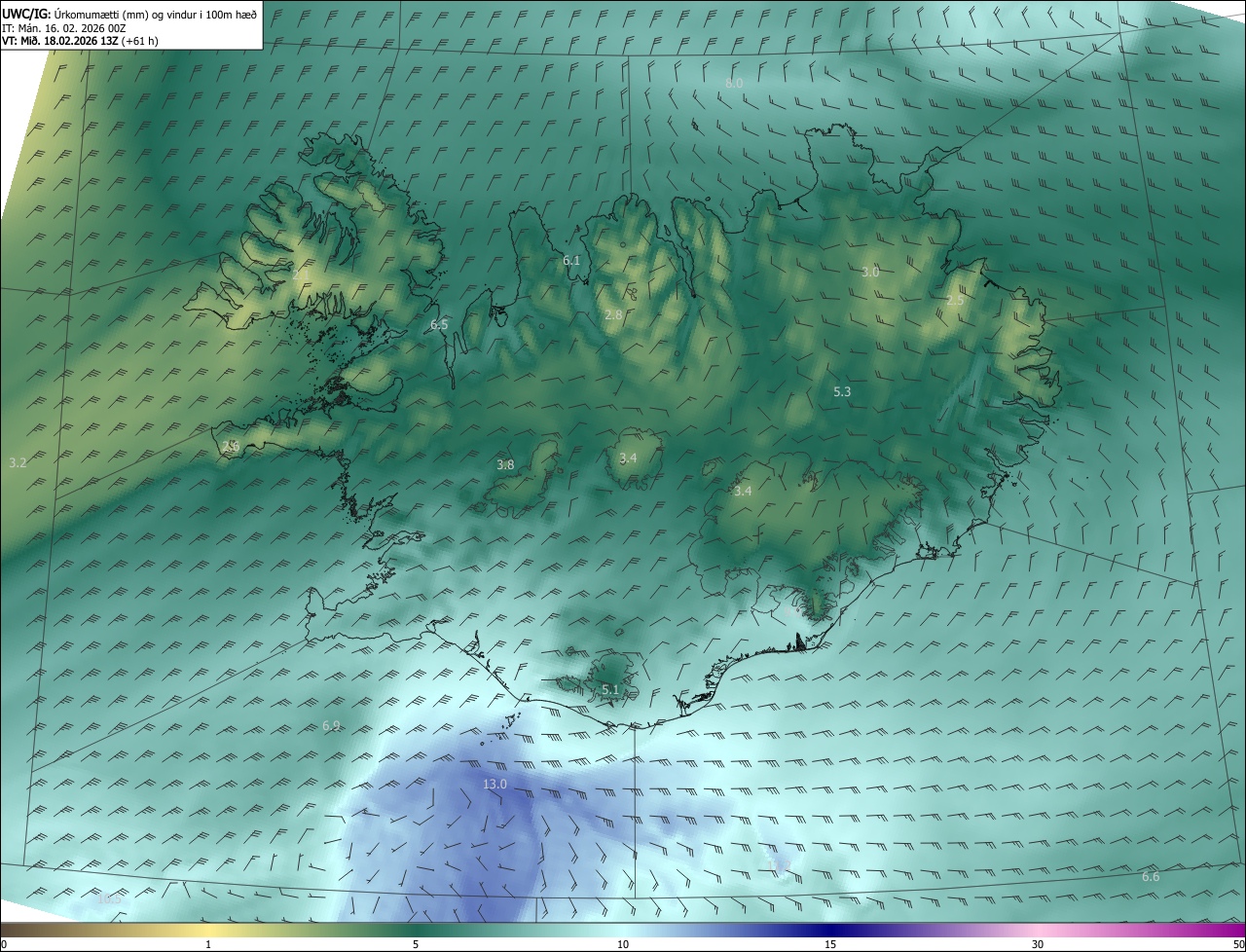
Task: Click the 3.2 value near the western edge
Action: click(x=18, y=463)
